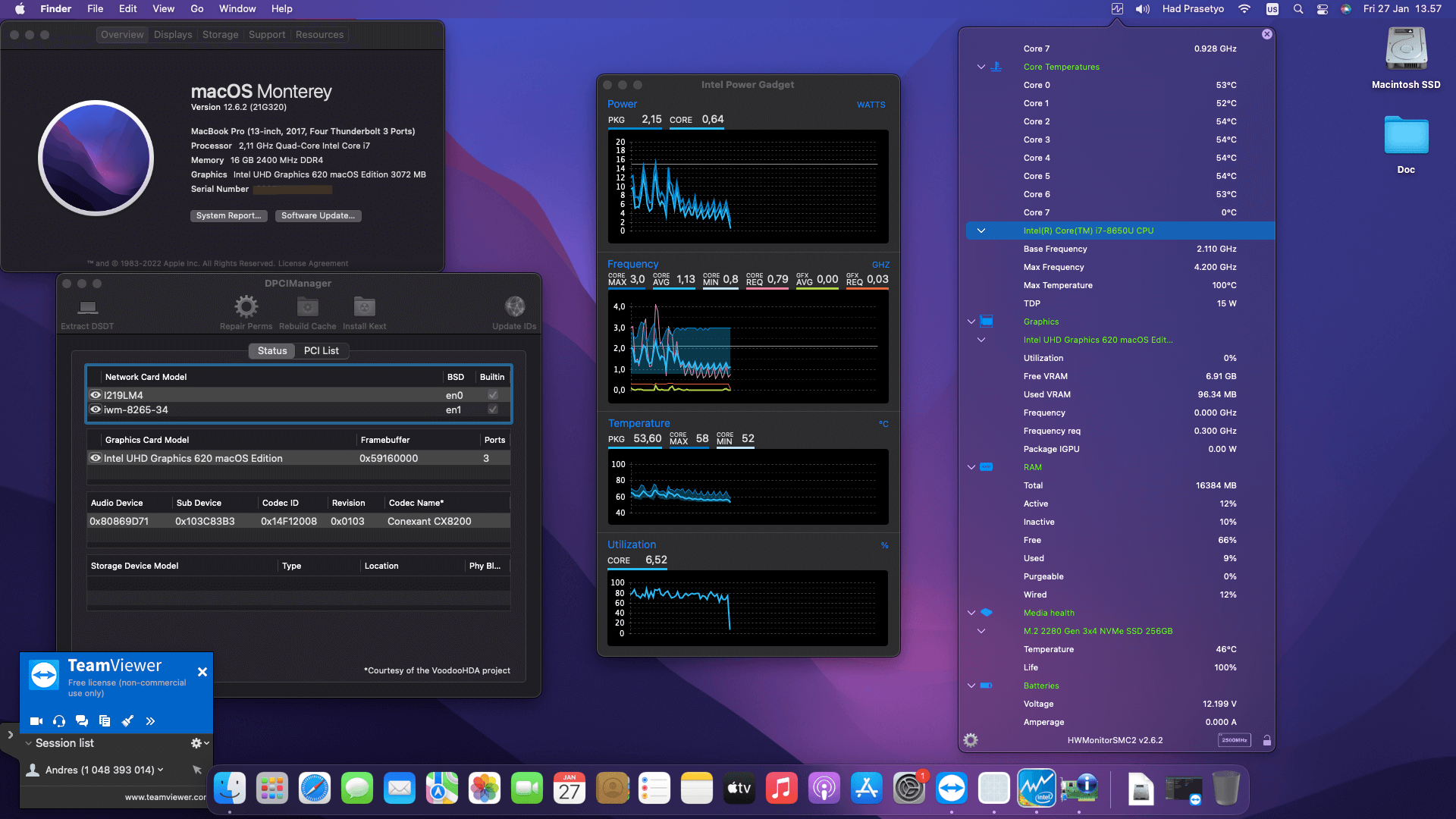Click HWMonitor menu bar status icon
This screenshot has width=1456, height=819.
[x=1117, y=9]
